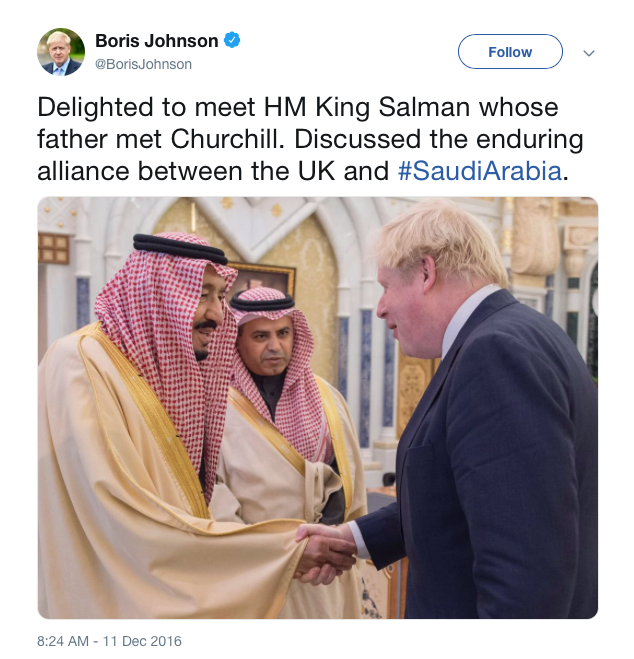Open the #SaudiArabia hashtag link

coord(479,171)
